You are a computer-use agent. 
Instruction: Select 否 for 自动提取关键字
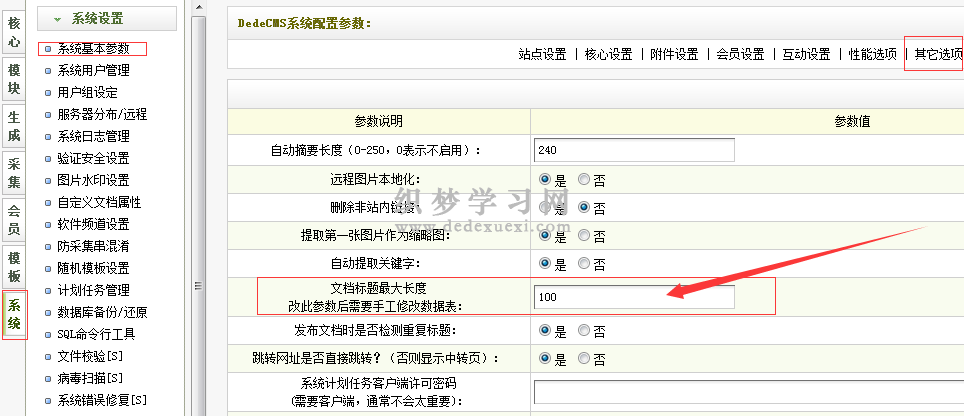583,264
